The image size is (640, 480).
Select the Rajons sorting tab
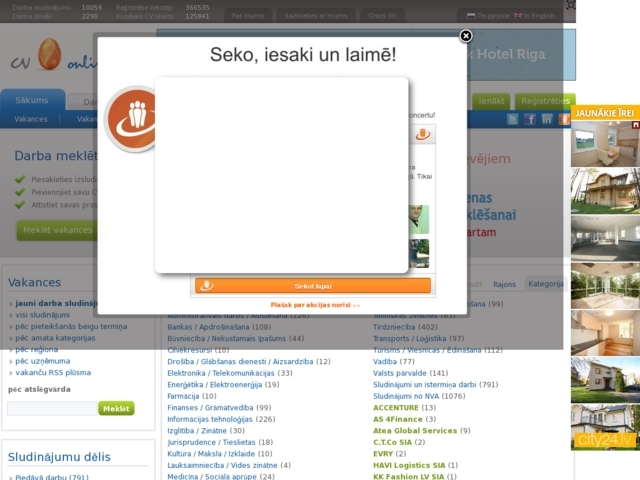505,284
